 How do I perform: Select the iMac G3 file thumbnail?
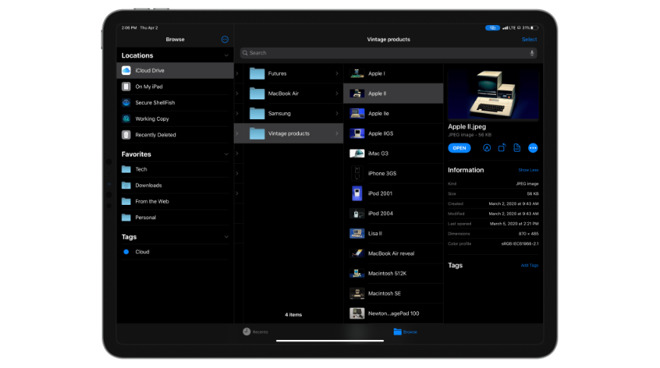(x=357, y=153)
